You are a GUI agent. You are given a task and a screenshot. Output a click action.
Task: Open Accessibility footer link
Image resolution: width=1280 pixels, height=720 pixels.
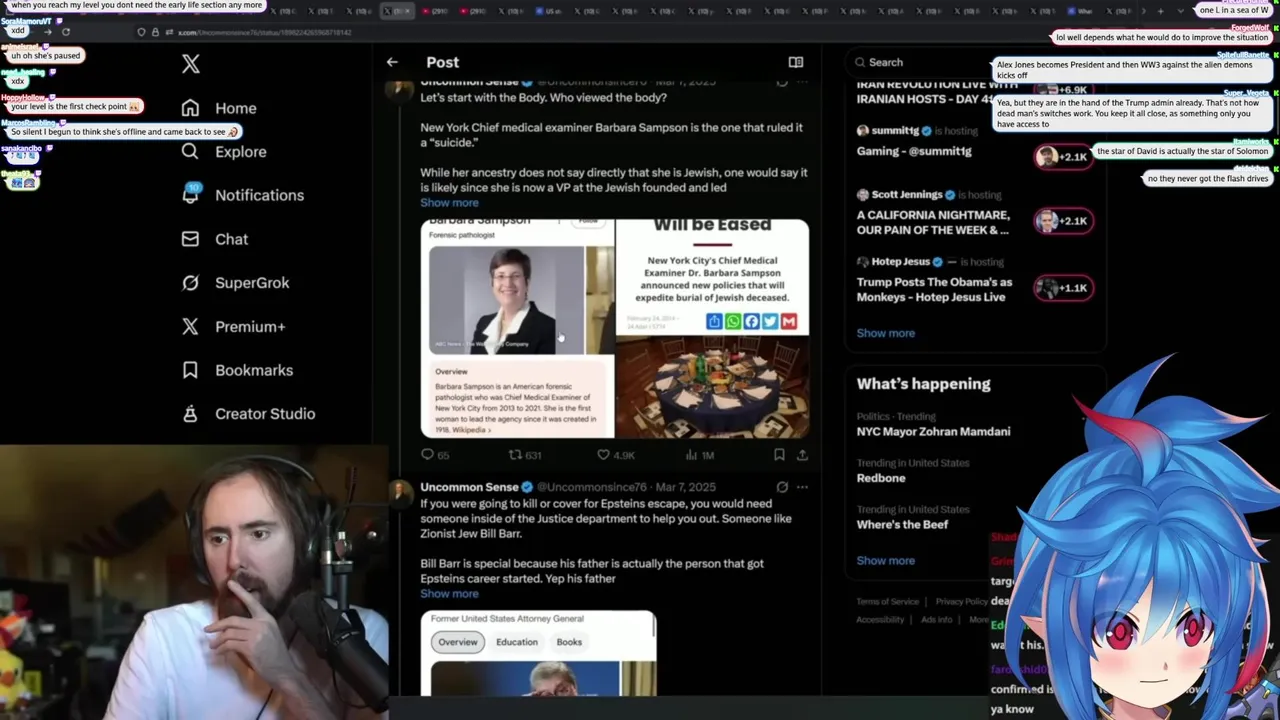880,620
